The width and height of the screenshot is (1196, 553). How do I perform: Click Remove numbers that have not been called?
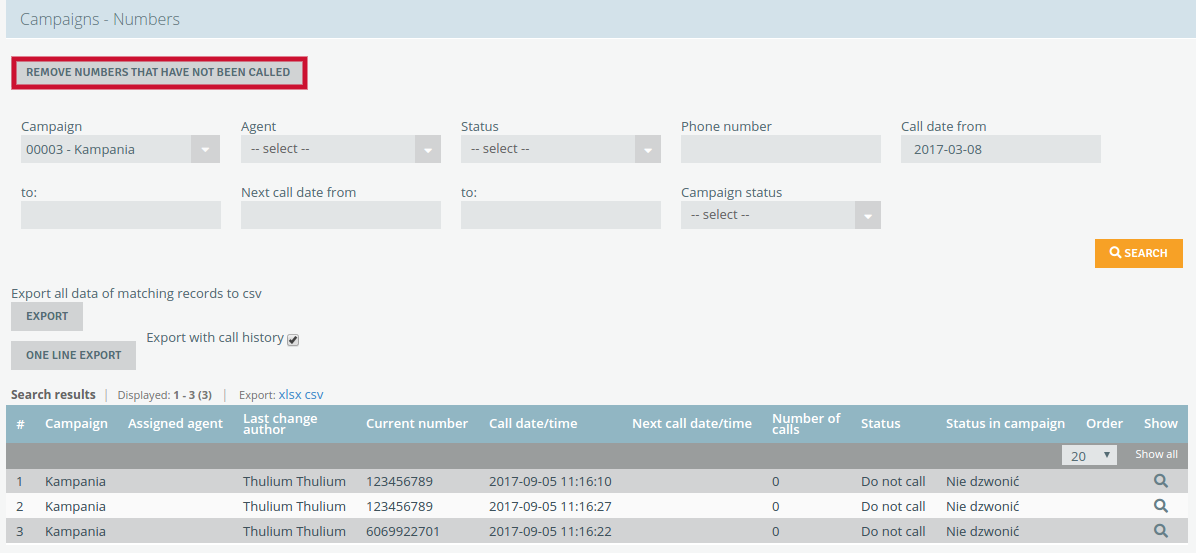pos(159,72)
